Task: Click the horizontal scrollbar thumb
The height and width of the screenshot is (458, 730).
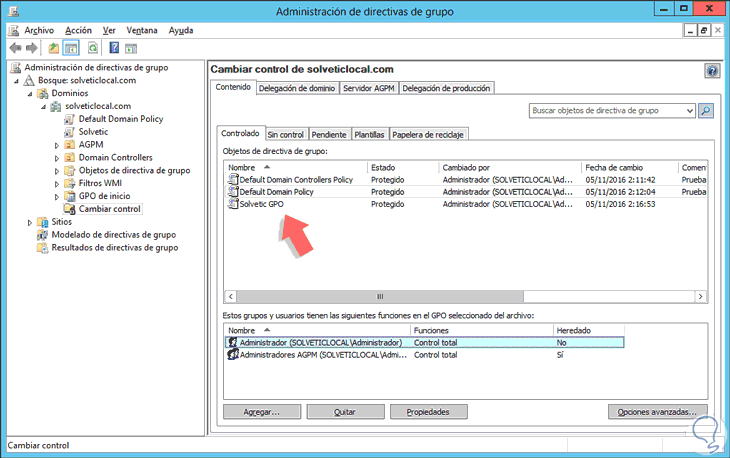Action: [380, 296]
